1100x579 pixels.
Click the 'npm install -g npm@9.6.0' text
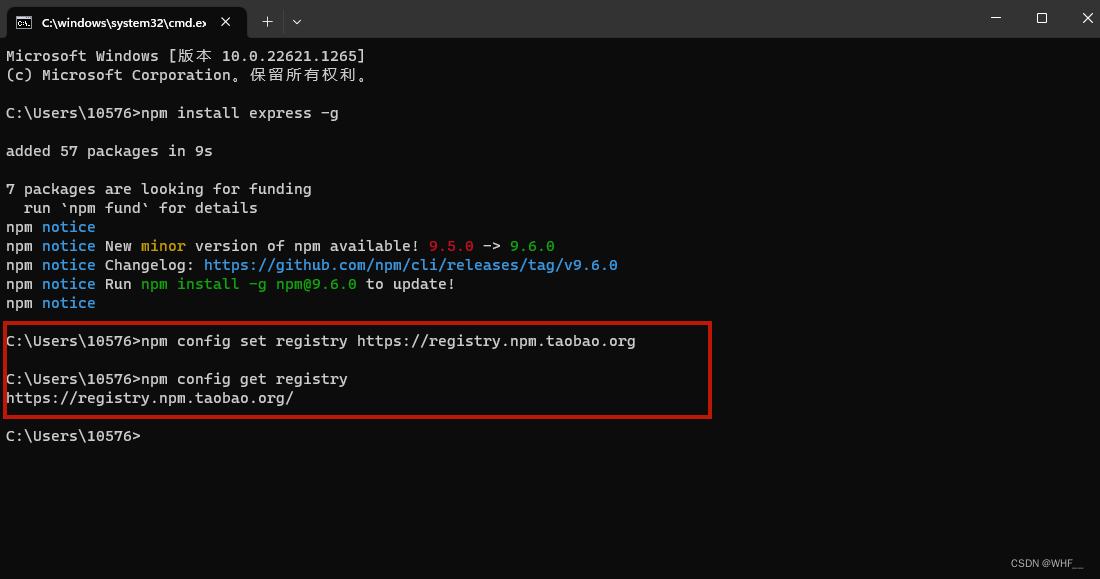(248, 284)
